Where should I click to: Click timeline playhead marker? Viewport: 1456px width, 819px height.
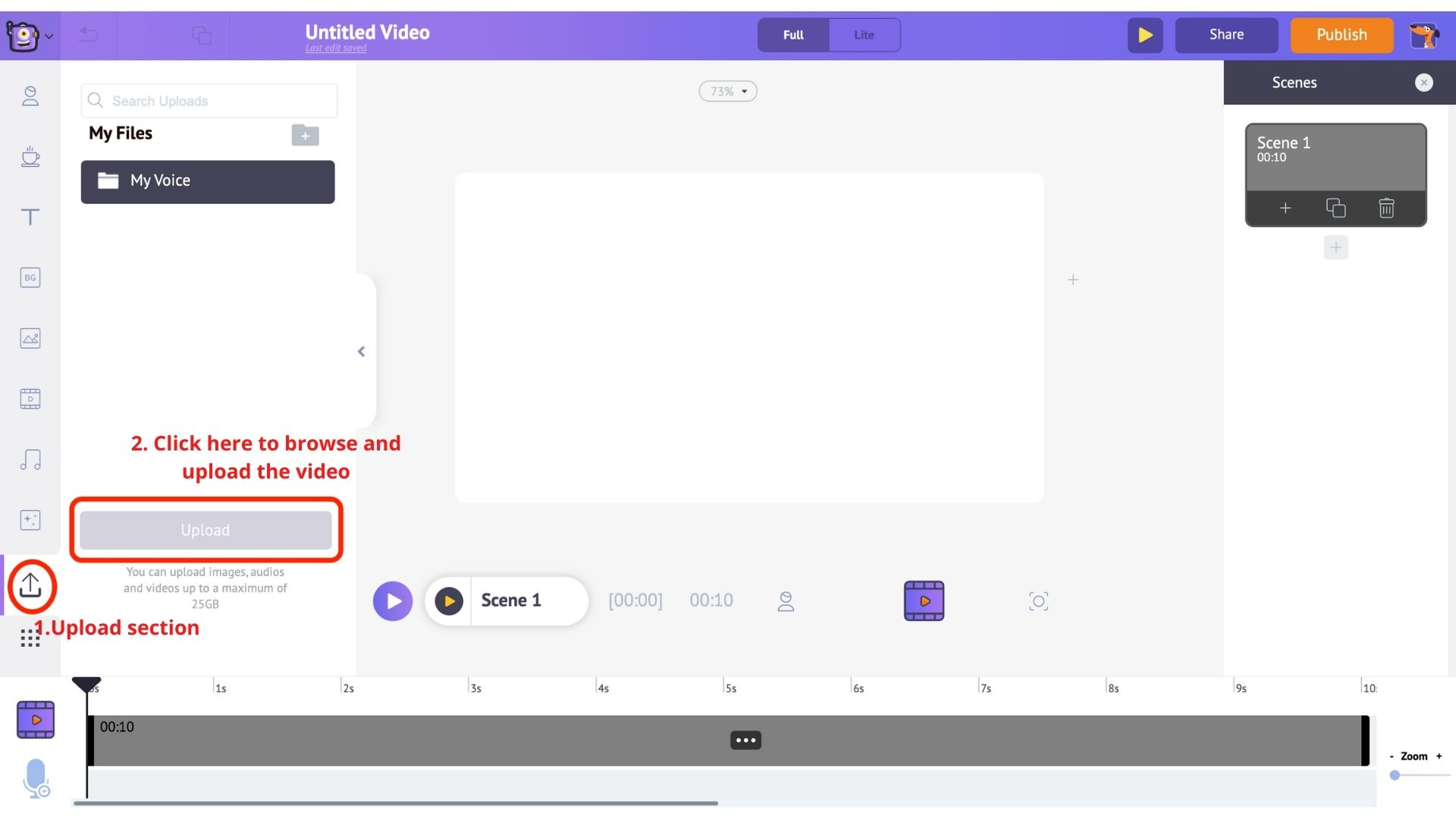pyautogui.click(x=86, y=682)
